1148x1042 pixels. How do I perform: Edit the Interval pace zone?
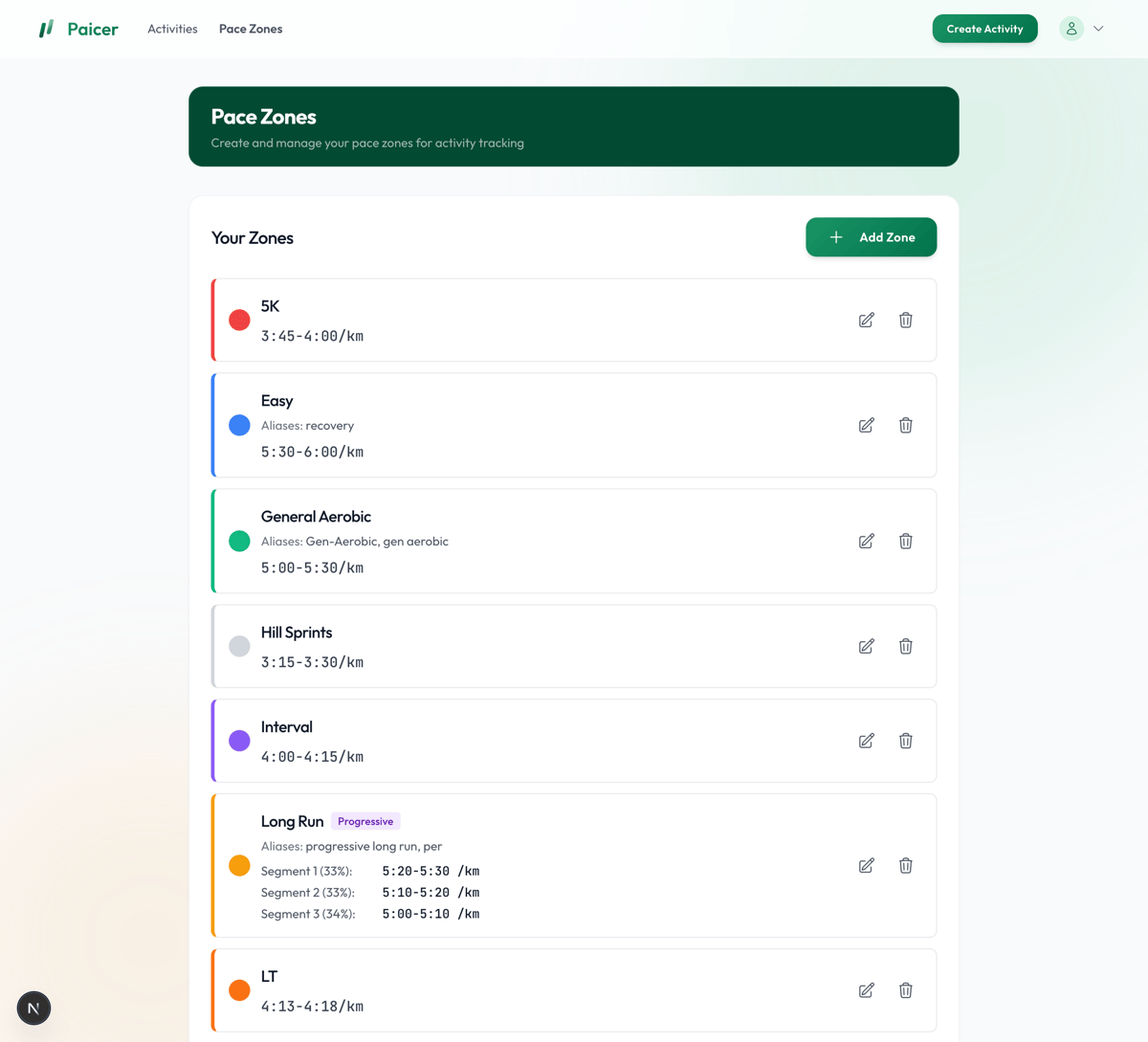(x=866, y=741)
